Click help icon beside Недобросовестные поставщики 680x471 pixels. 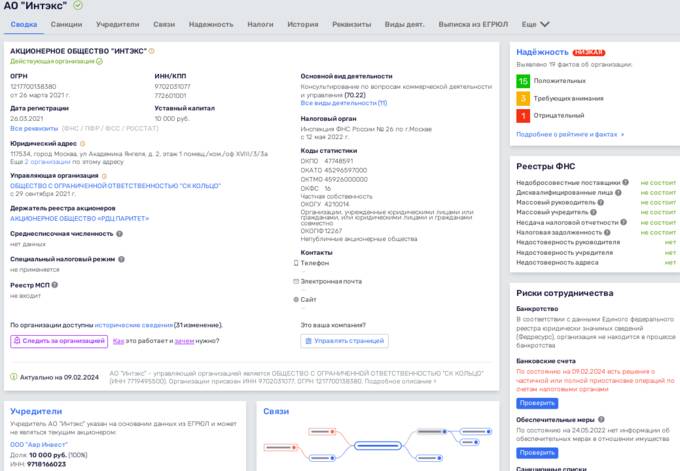point(626,183)
